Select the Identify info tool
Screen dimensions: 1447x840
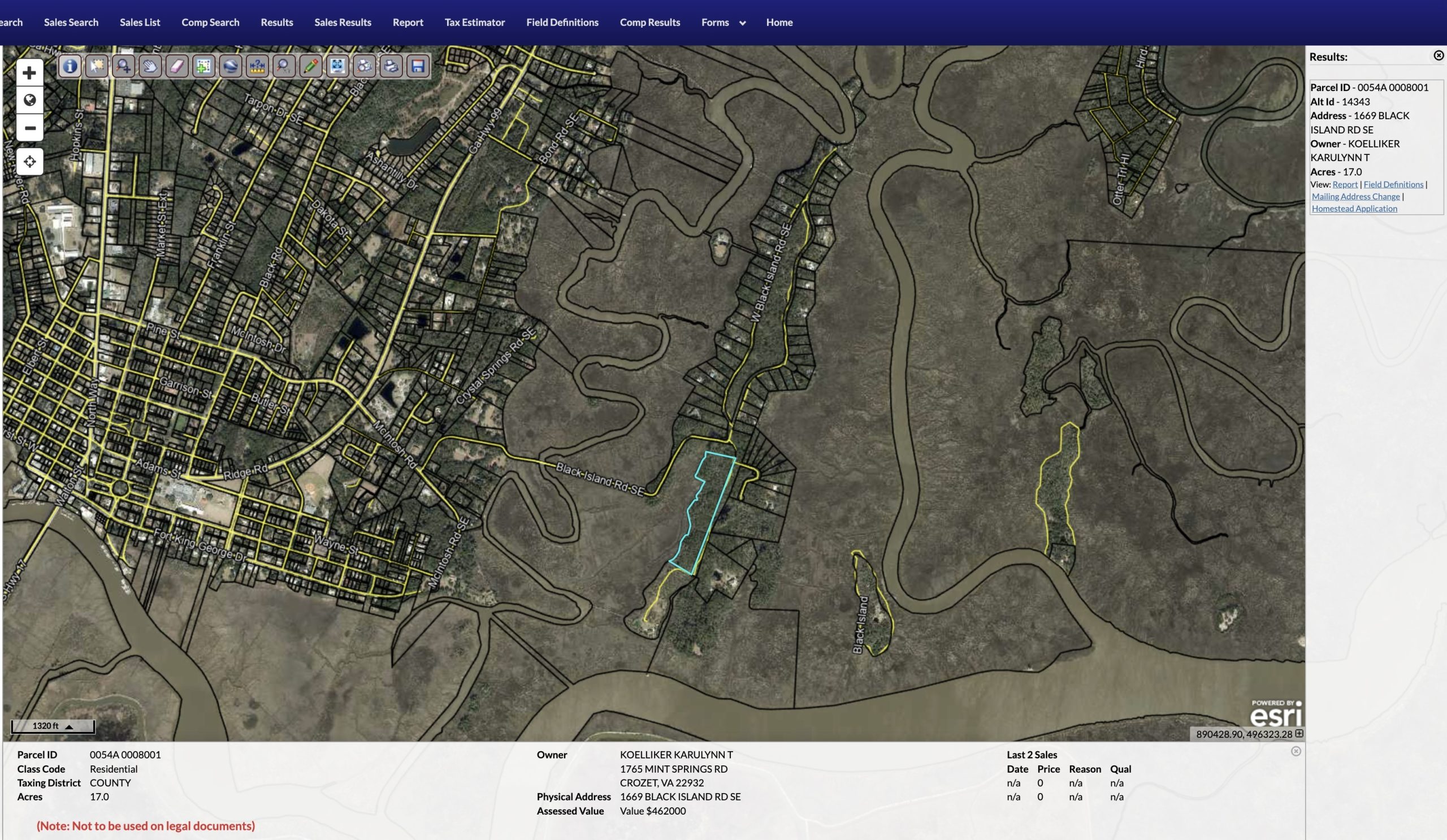point(70,67)
